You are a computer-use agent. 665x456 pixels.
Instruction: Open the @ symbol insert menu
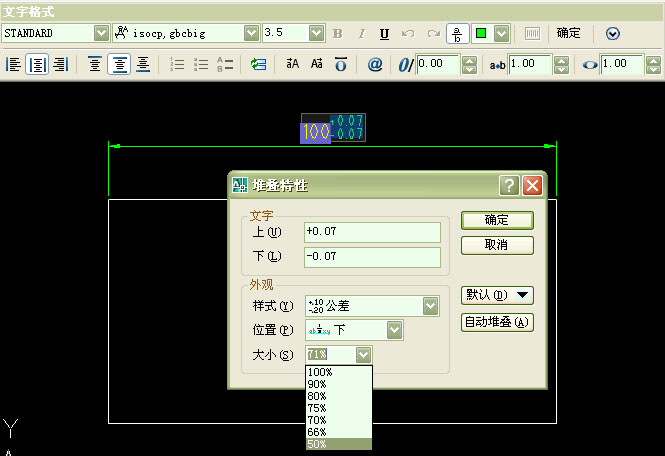[375, 64]
